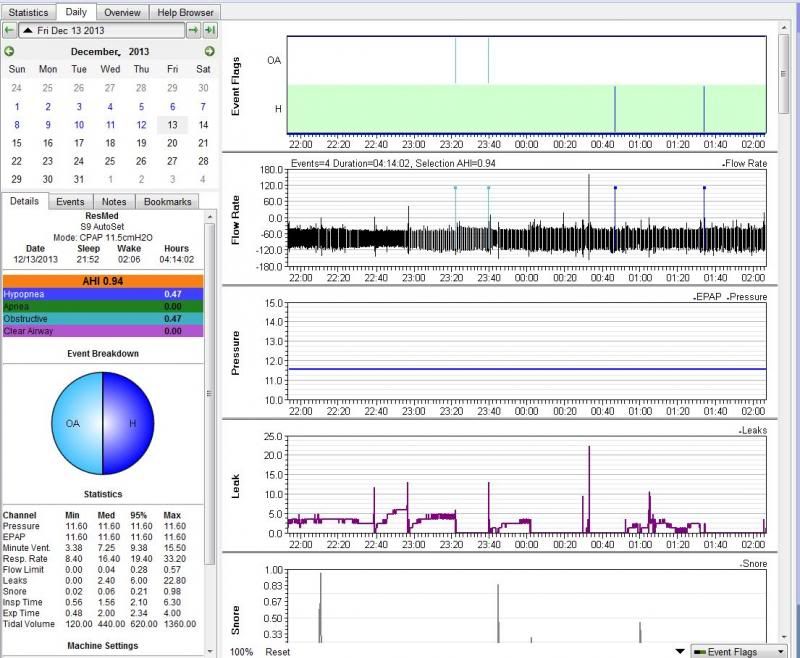
Task: Click the scroll-down arrow of graph area
Action: 786,637
